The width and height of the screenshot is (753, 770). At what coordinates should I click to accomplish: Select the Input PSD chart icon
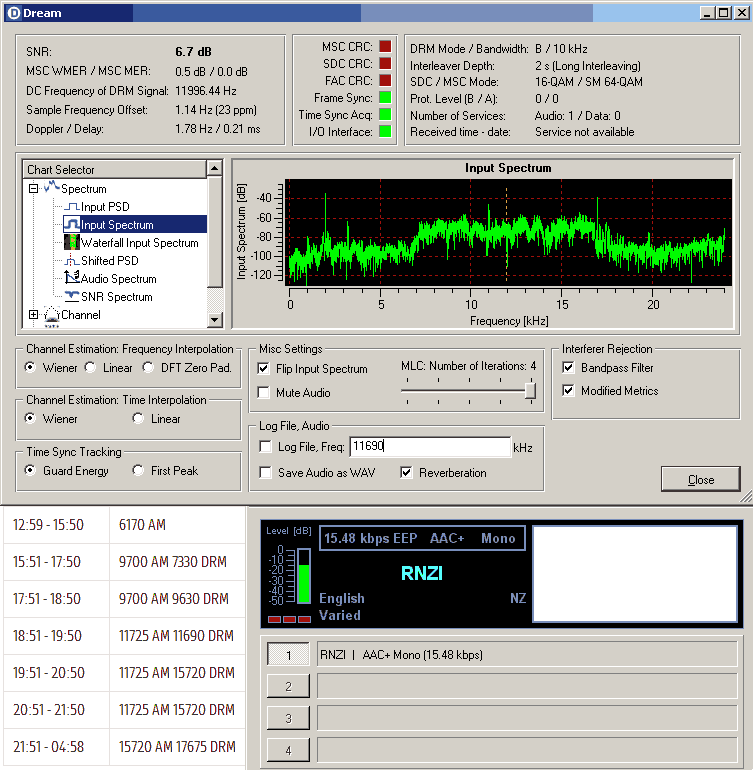(x=71, y=207)
